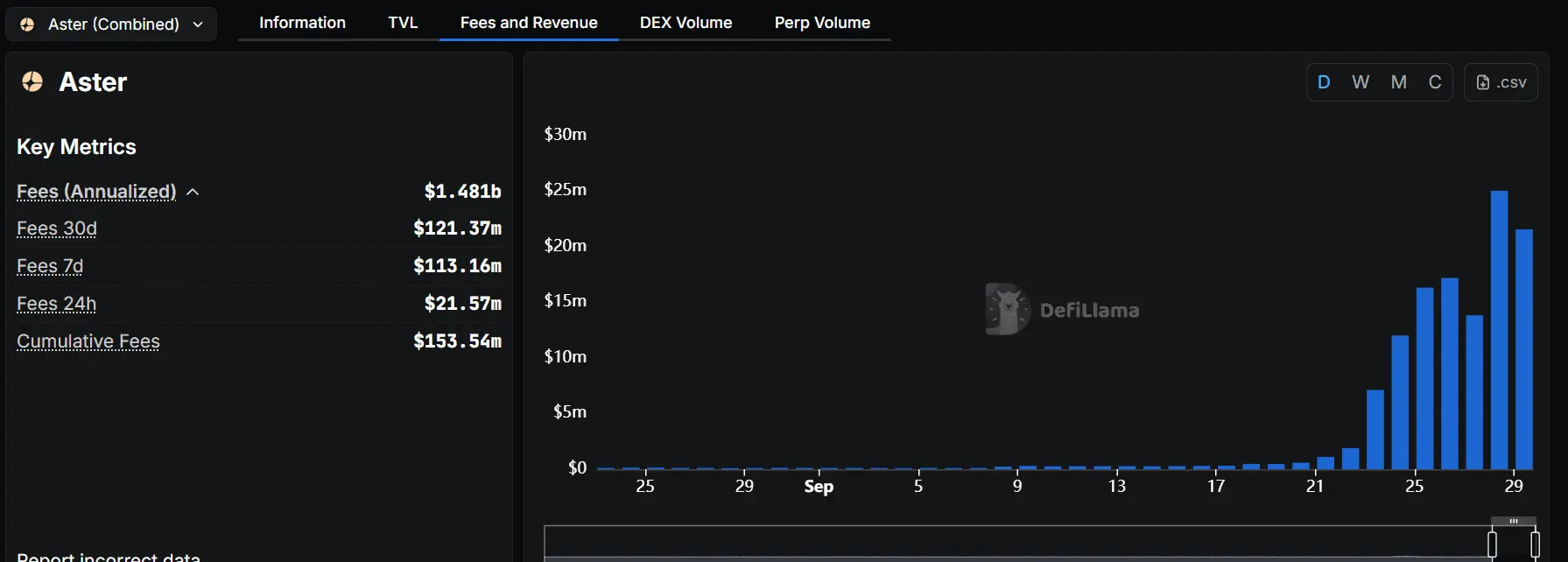Viewport: 1568px width, 562px height.
Task: Click the grip on top of the range selection
Action: click(x=1514, y=521)
